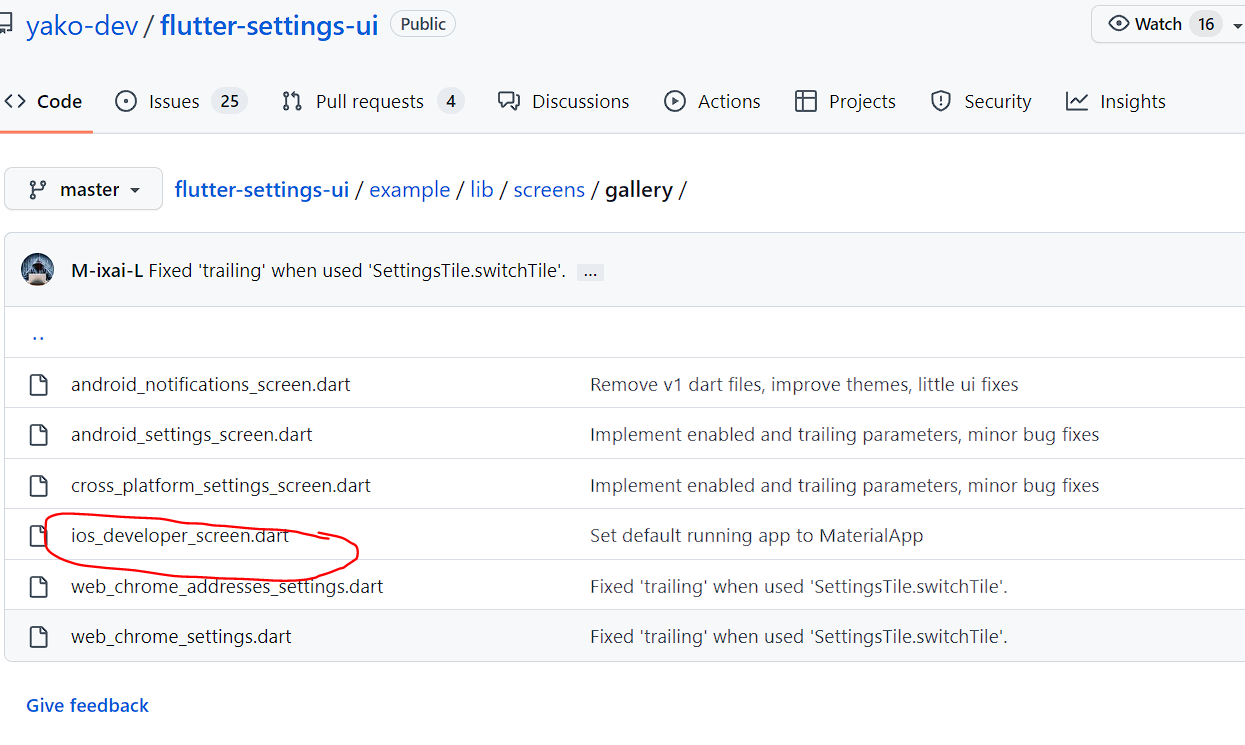Go to screens folder in breadcrumb
Viewport: 1245px width, 745px height.
pos(549,189)
